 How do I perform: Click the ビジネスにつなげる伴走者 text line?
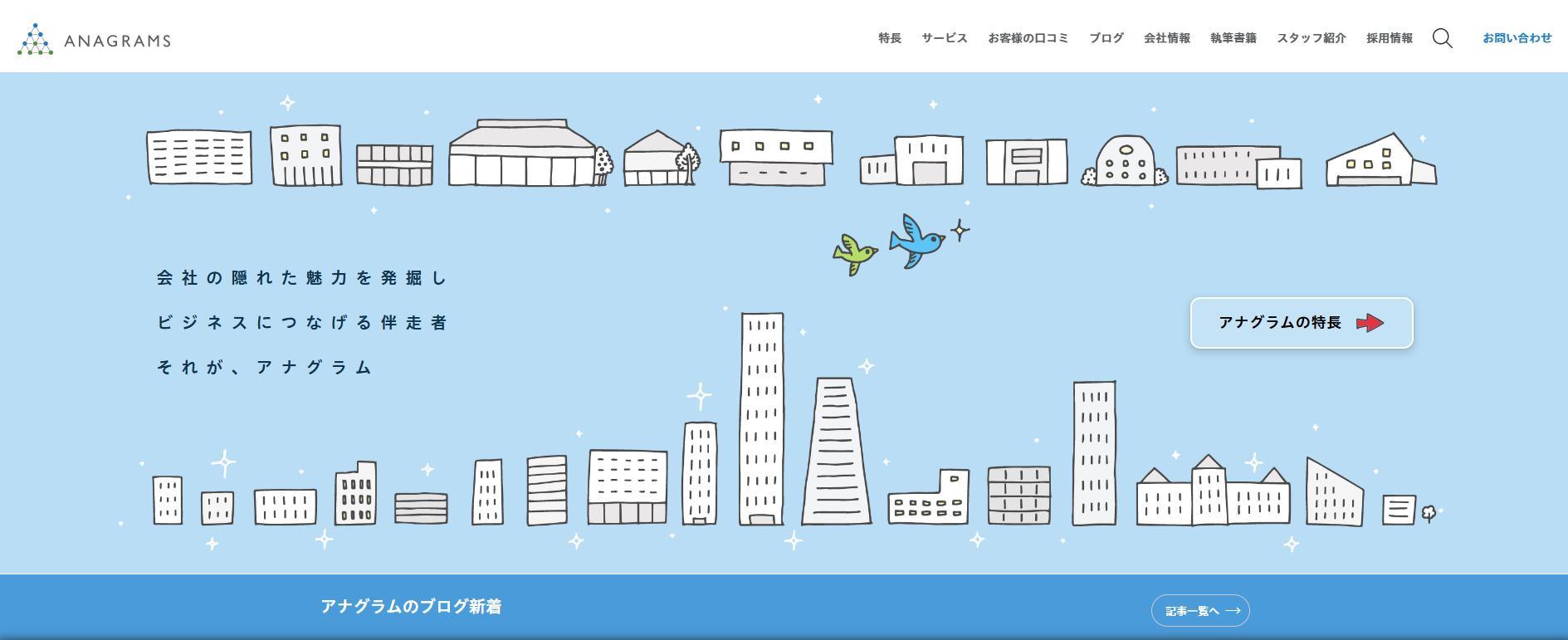(x=302, y=323)
